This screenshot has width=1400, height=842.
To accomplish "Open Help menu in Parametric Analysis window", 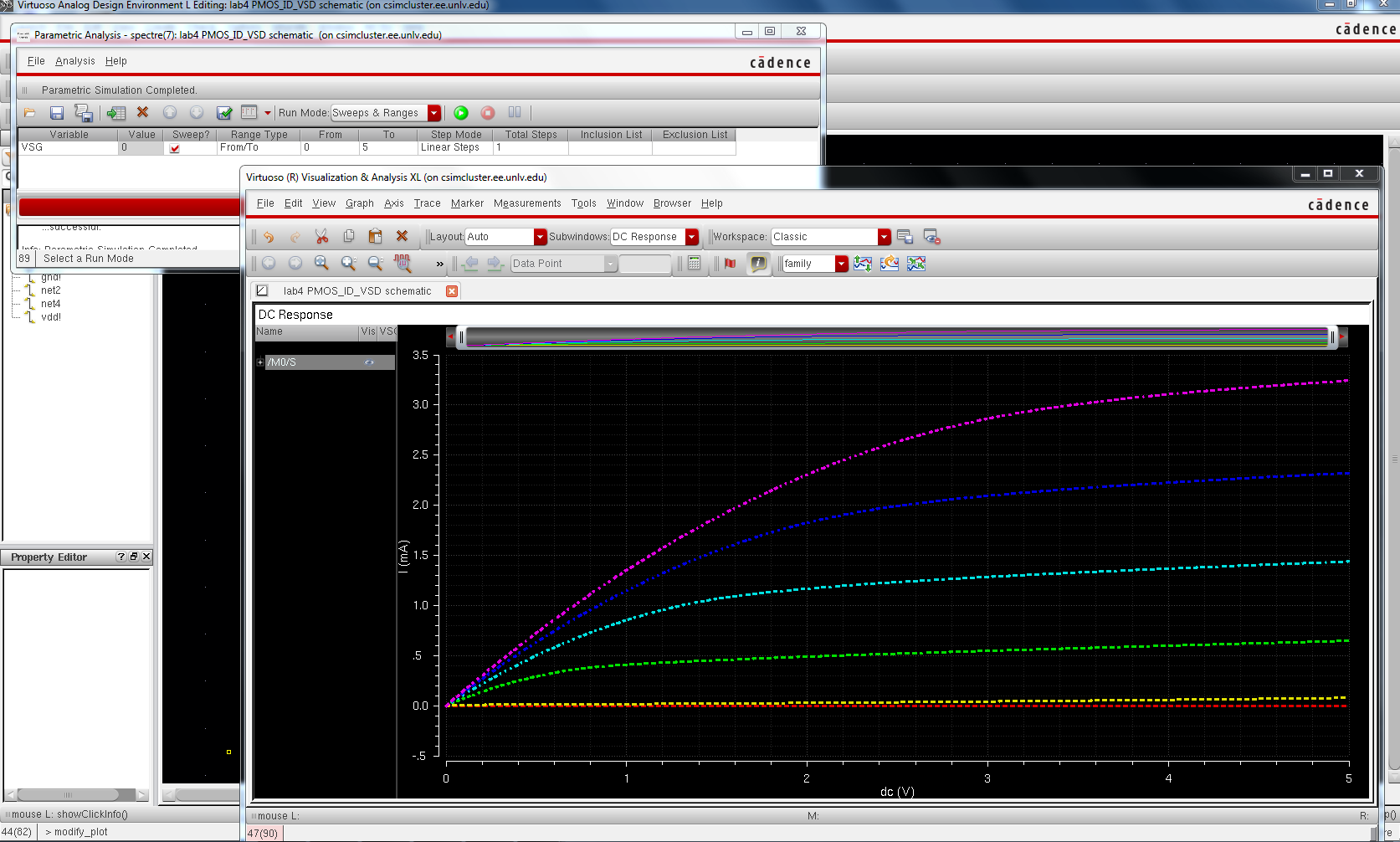I will [x=116, y=61].
